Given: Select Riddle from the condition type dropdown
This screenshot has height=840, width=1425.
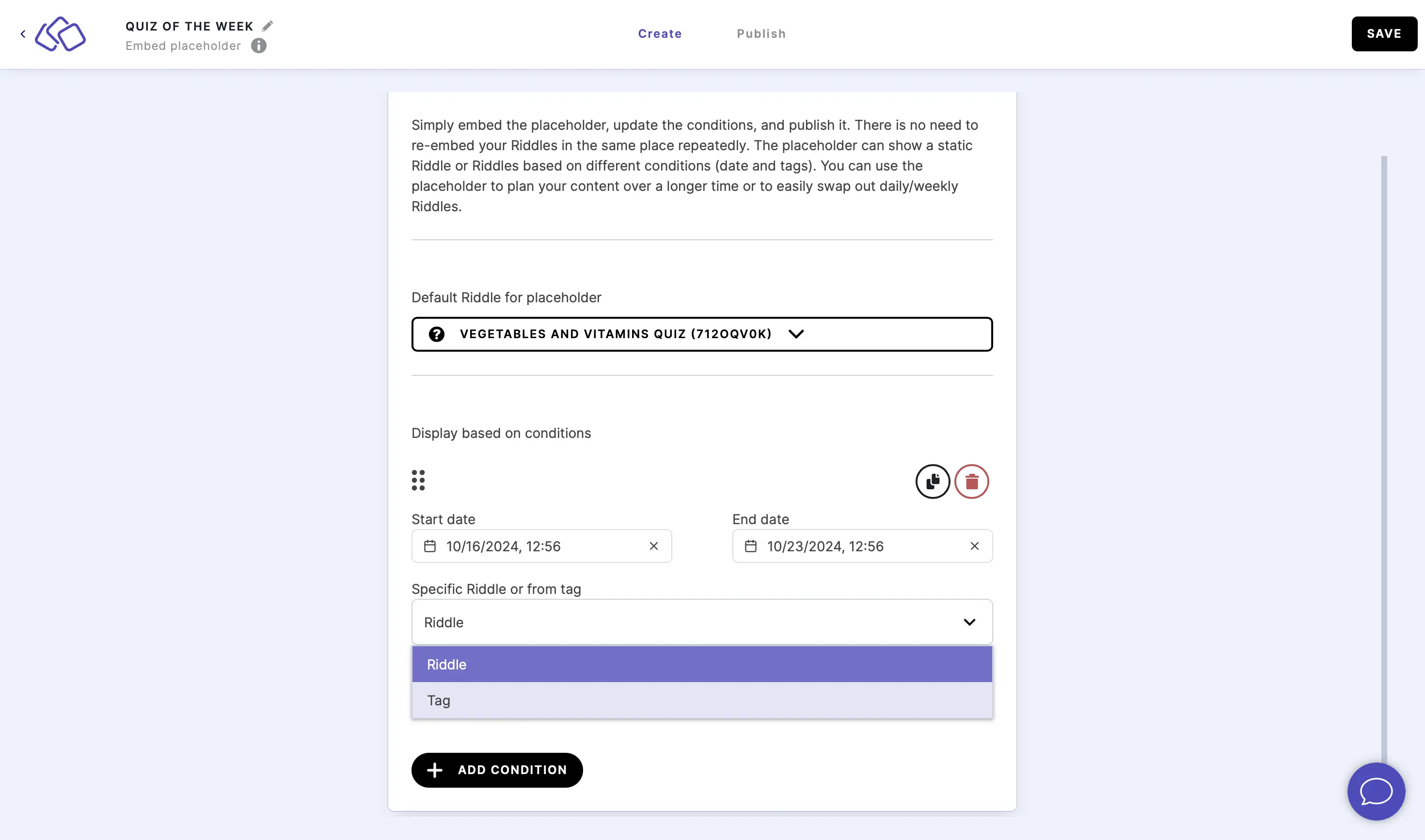Looking at the screenshot, I should [702, 664].
